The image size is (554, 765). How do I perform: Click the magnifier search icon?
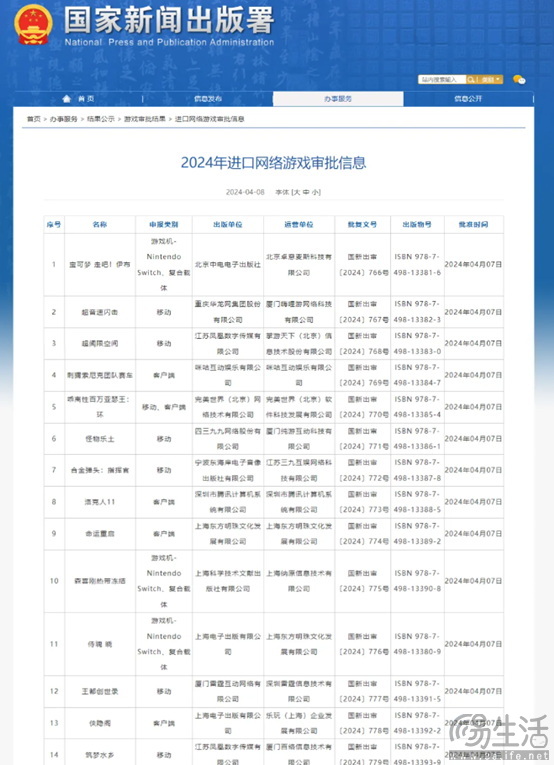tap(471, 80)
